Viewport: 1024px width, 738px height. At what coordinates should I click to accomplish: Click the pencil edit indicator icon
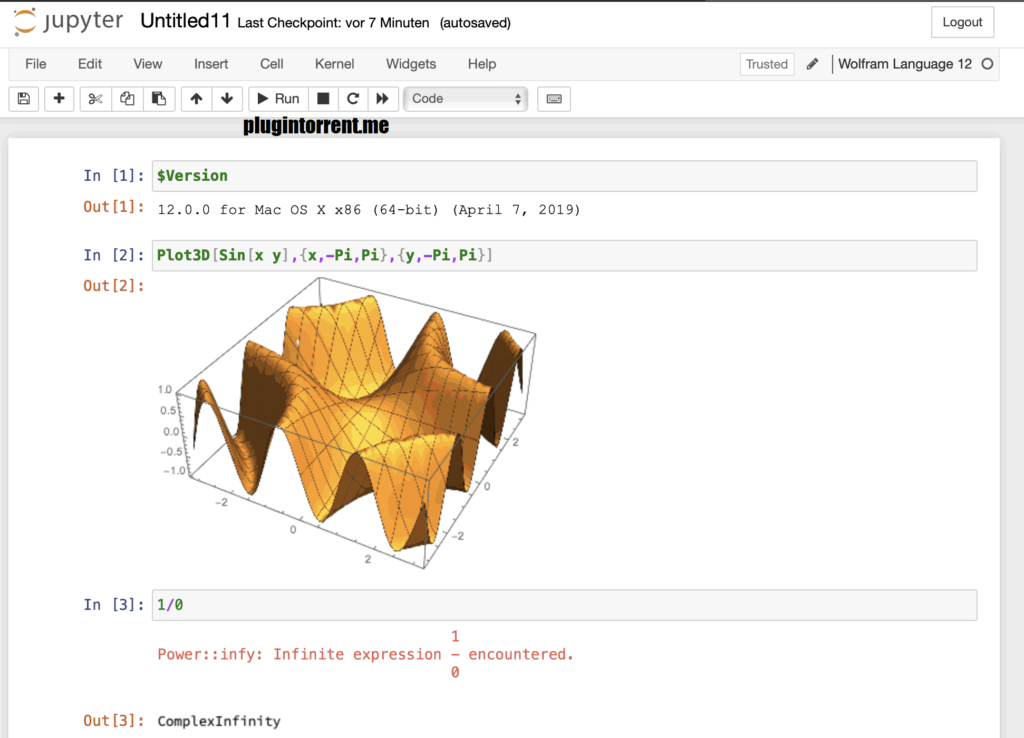pos(812,64)
